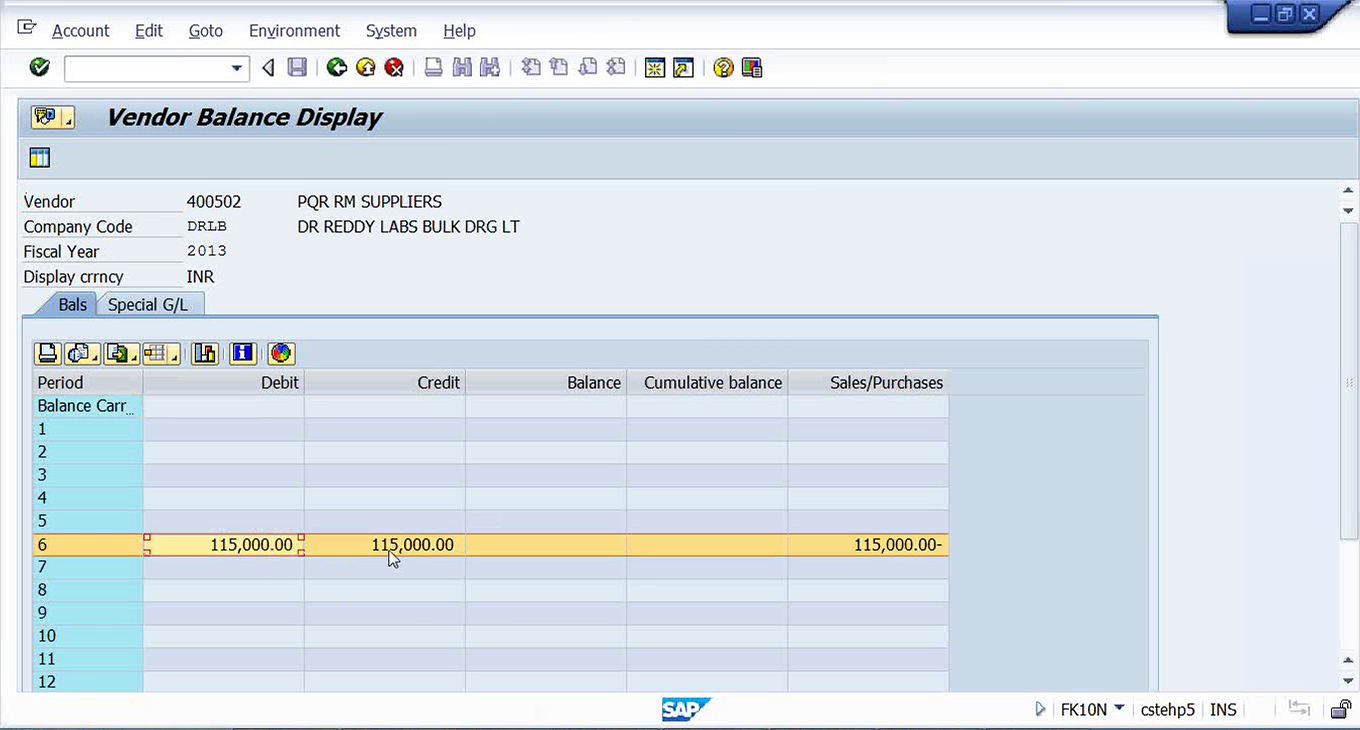Open Help with the question mark icon
The image size is (1360, 730).
723,68
